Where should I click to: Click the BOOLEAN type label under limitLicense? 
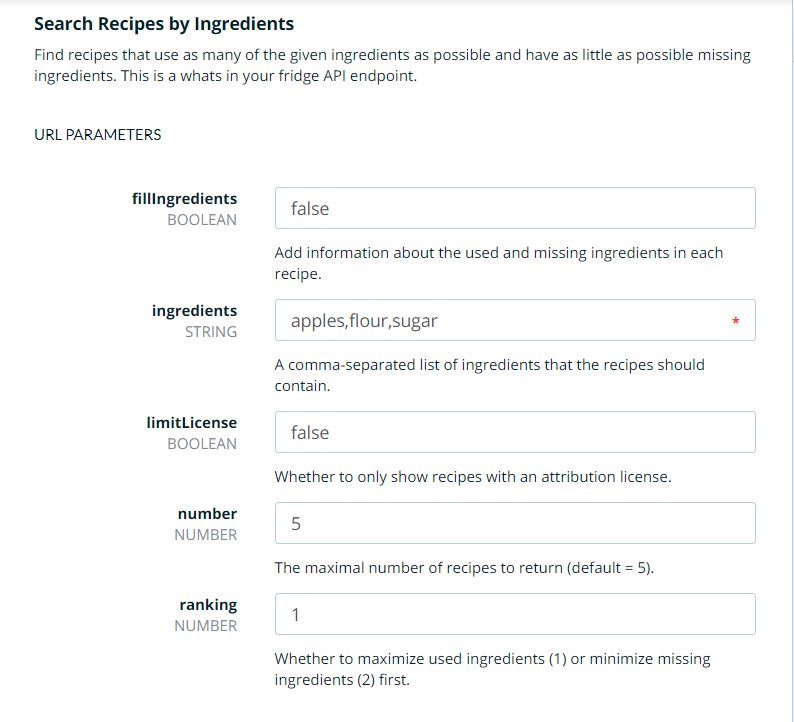point(202,444)
